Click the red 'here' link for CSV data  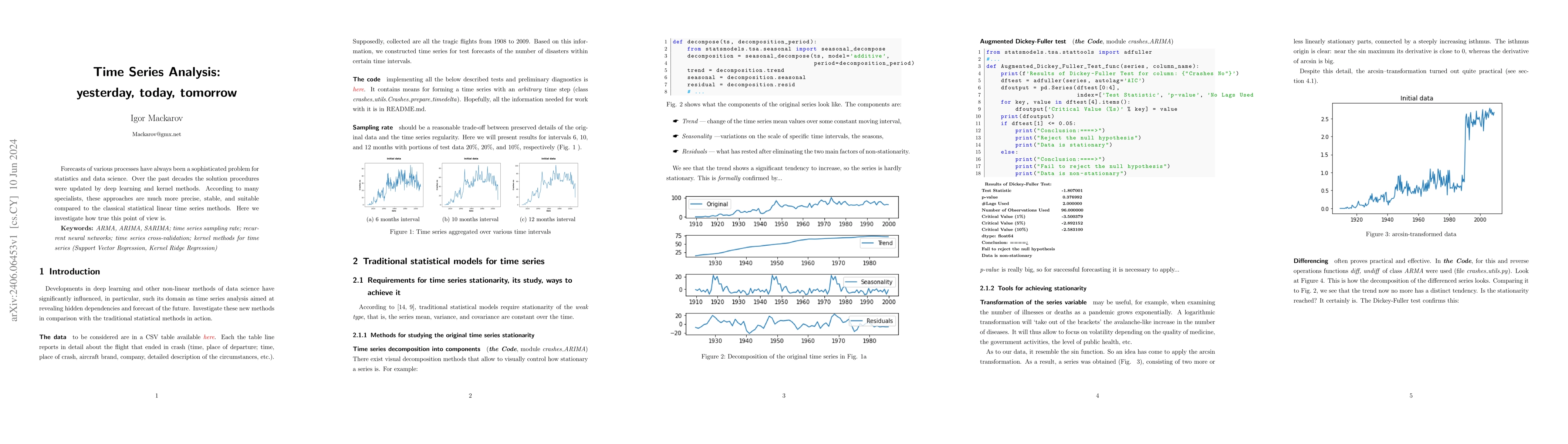(x=209, y=337)
